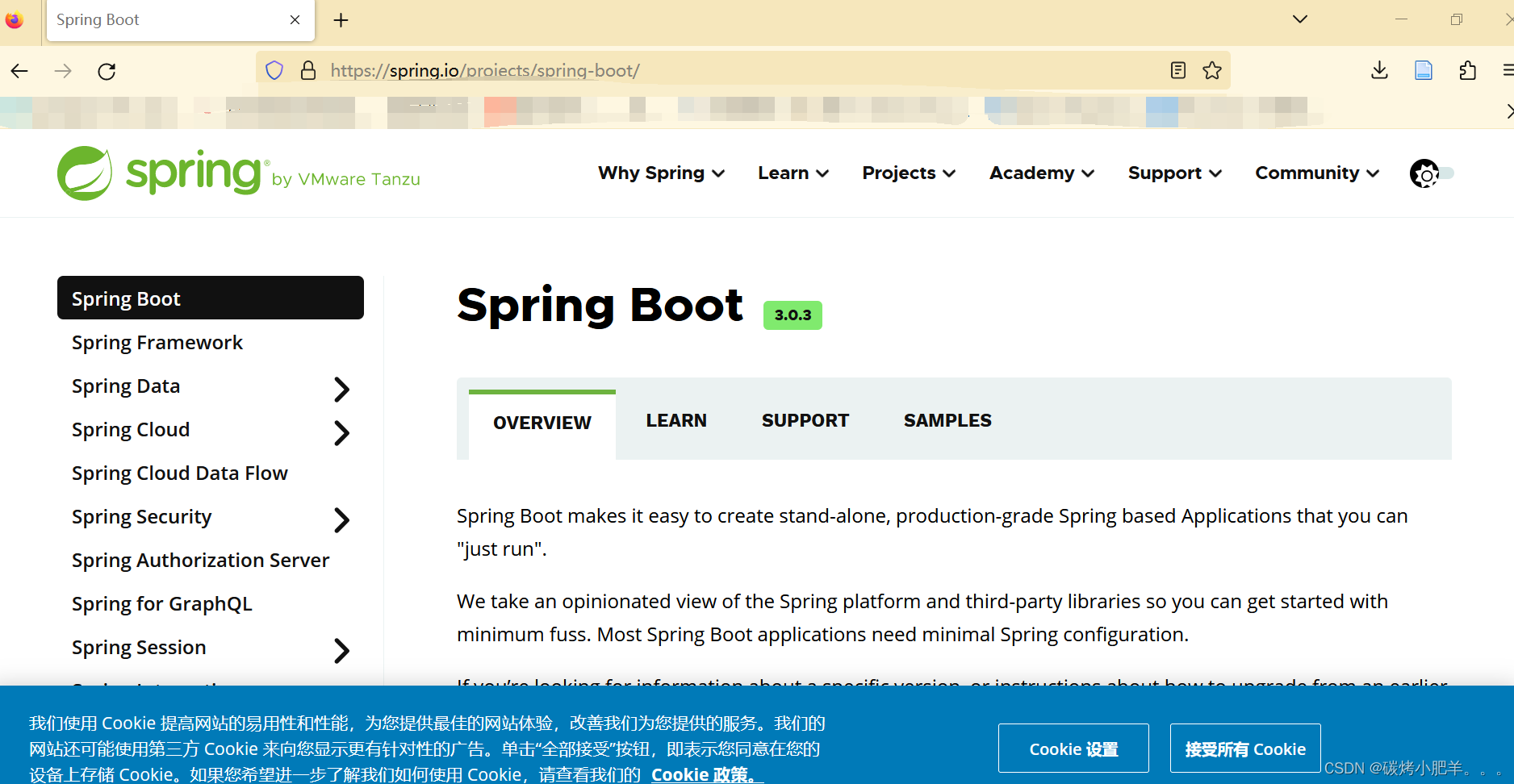Open the Learn navigation menu

coord(793,173)
